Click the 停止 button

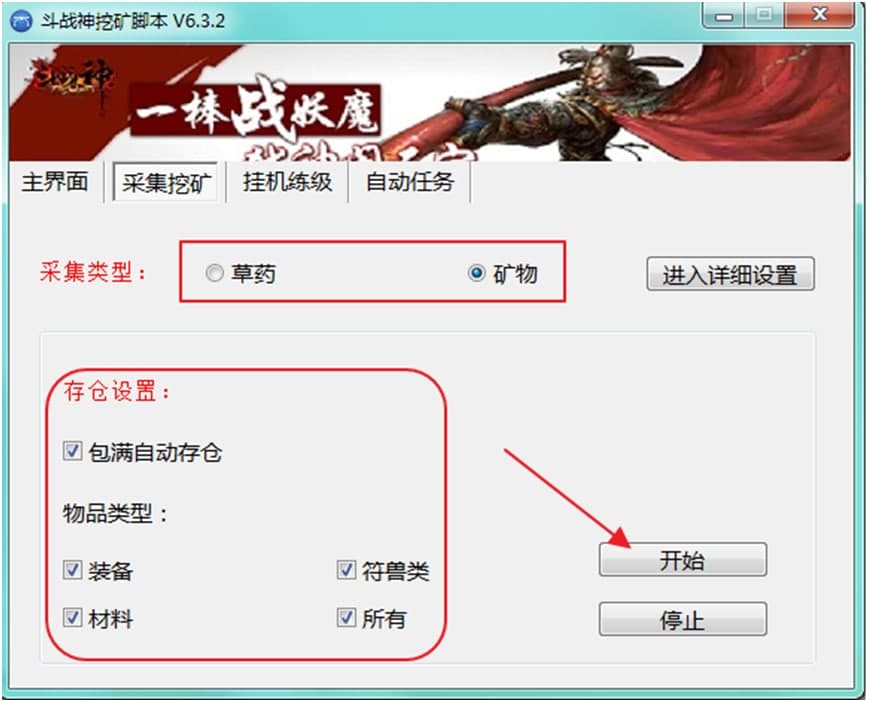(683, 619)
